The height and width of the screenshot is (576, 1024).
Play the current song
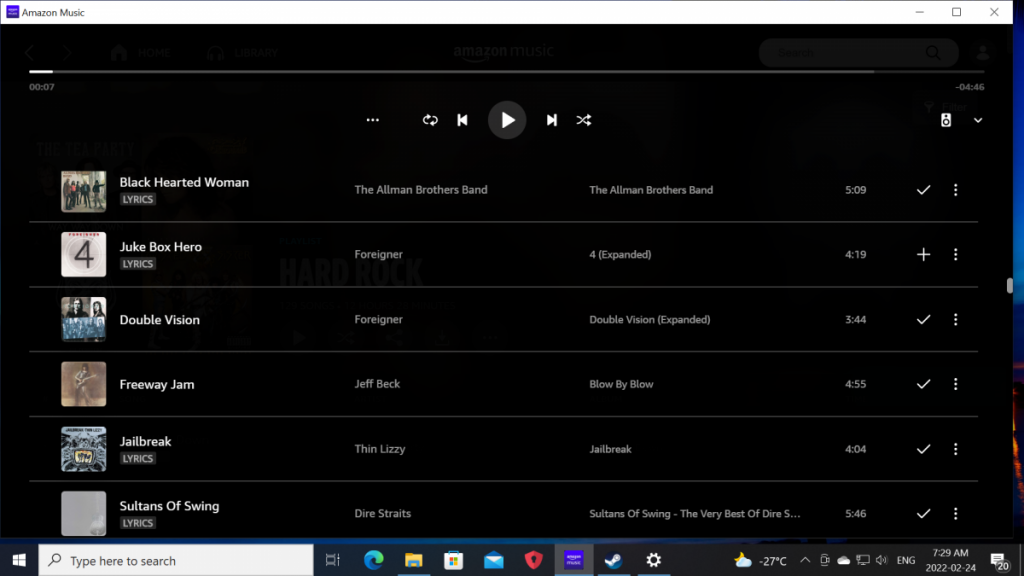click(507, 120)
